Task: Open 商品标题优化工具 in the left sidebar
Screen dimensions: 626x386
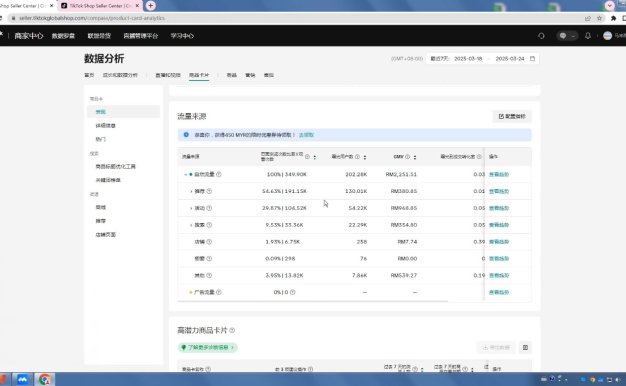Action: pyautogui.click(x=115, y=166)
